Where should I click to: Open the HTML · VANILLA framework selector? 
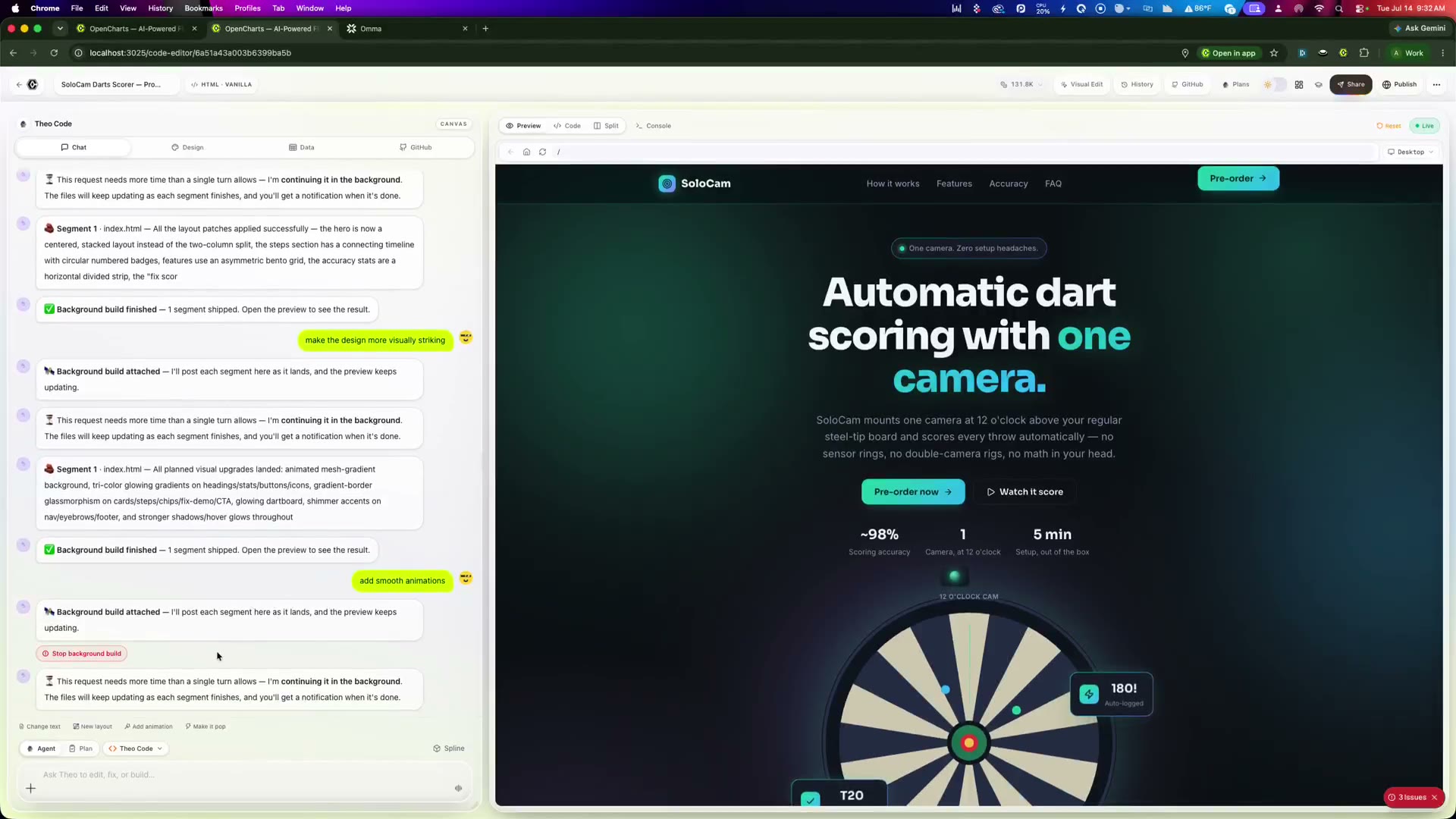(221, 85)
